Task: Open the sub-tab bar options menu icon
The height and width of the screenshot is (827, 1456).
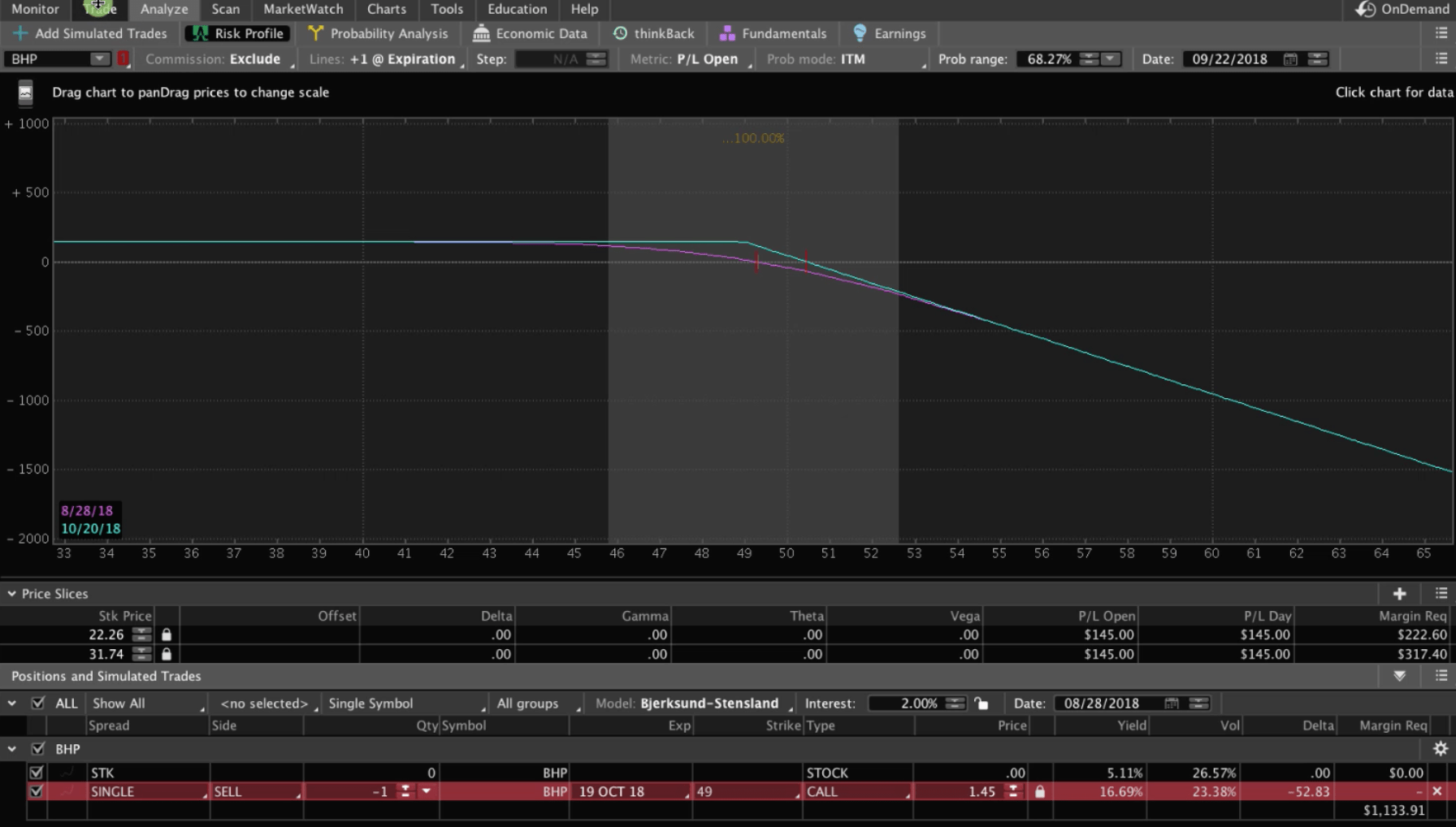Action: [1441, 33]
